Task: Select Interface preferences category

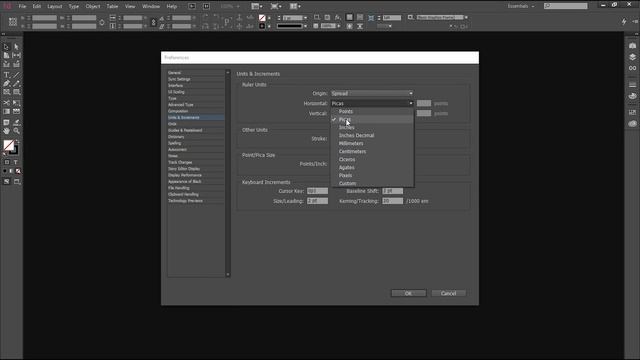Action: click(196, 86)
